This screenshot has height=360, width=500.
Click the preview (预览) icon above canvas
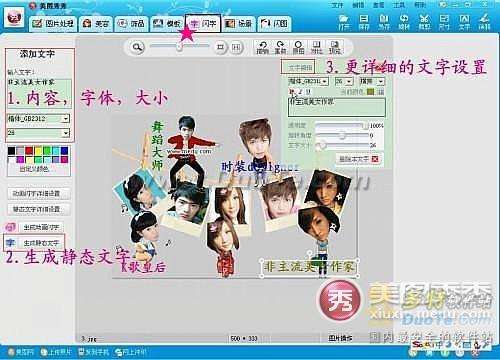(334, 47)
